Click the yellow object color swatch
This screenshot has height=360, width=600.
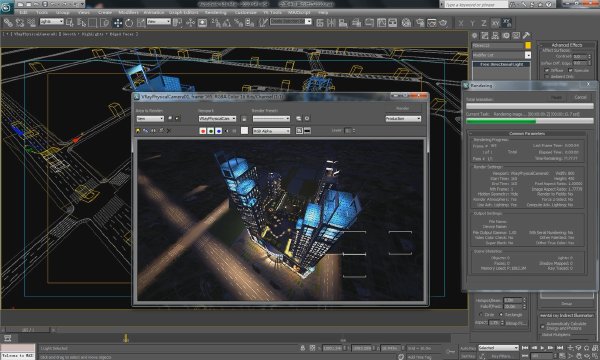coord(528,46)
